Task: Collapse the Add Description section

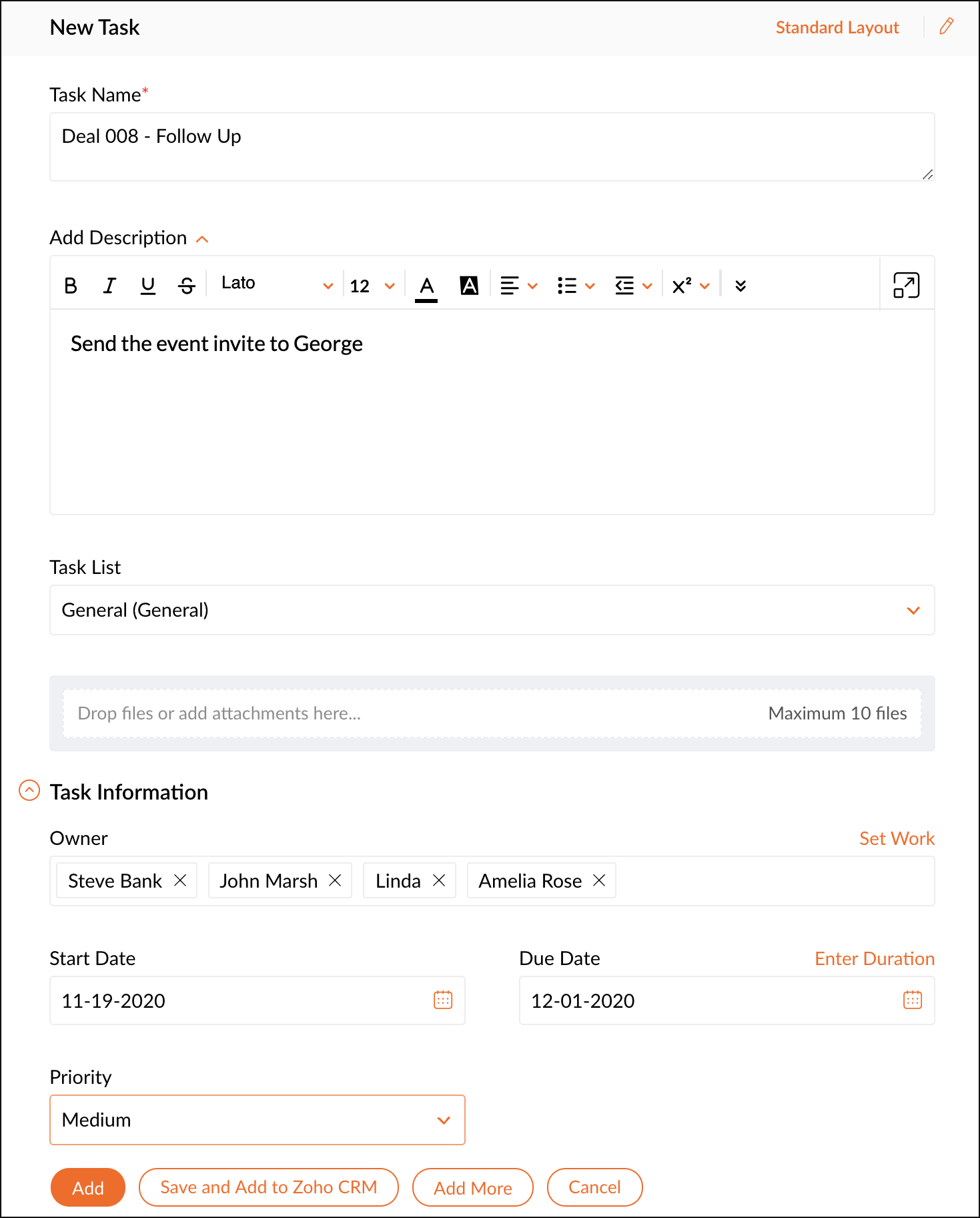Action: 202,239
